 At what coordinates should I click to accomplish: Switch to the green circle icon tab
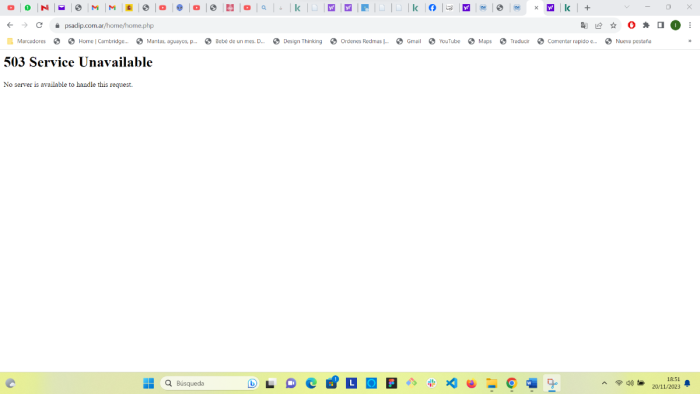pyautogui.click(x=28, y=8)
